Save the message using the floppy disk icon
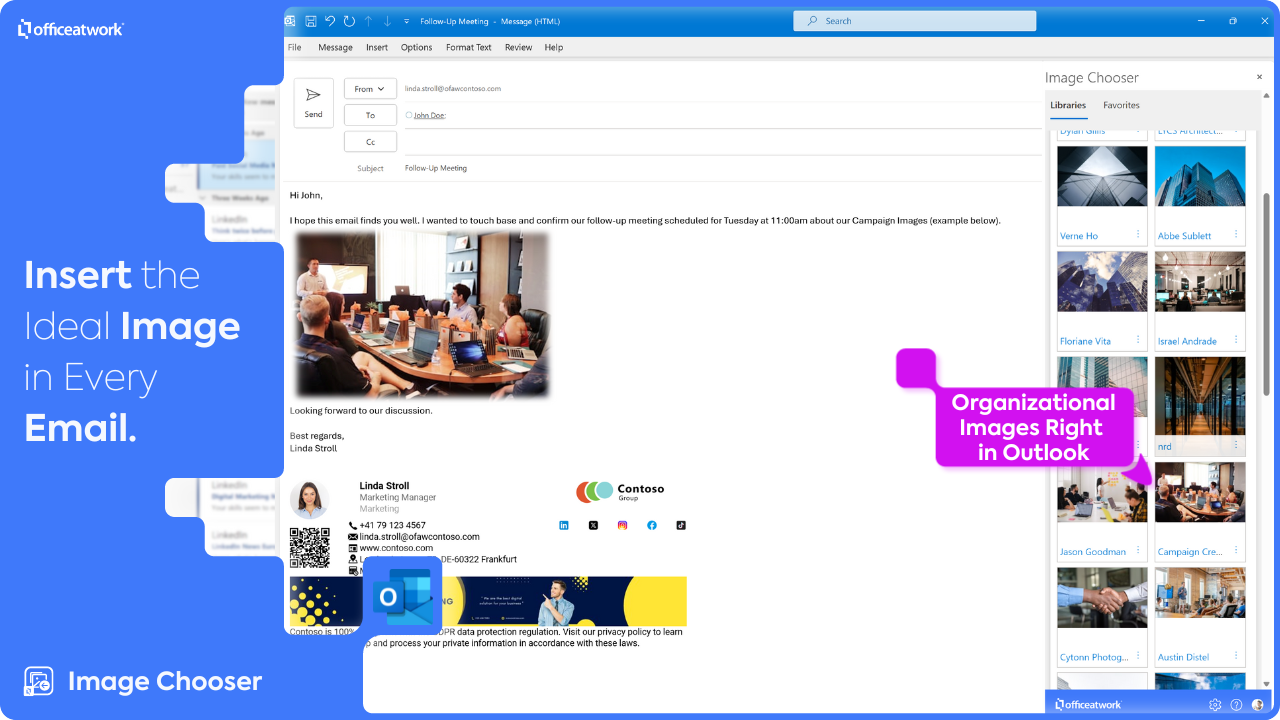 click(x=311, y=21)
